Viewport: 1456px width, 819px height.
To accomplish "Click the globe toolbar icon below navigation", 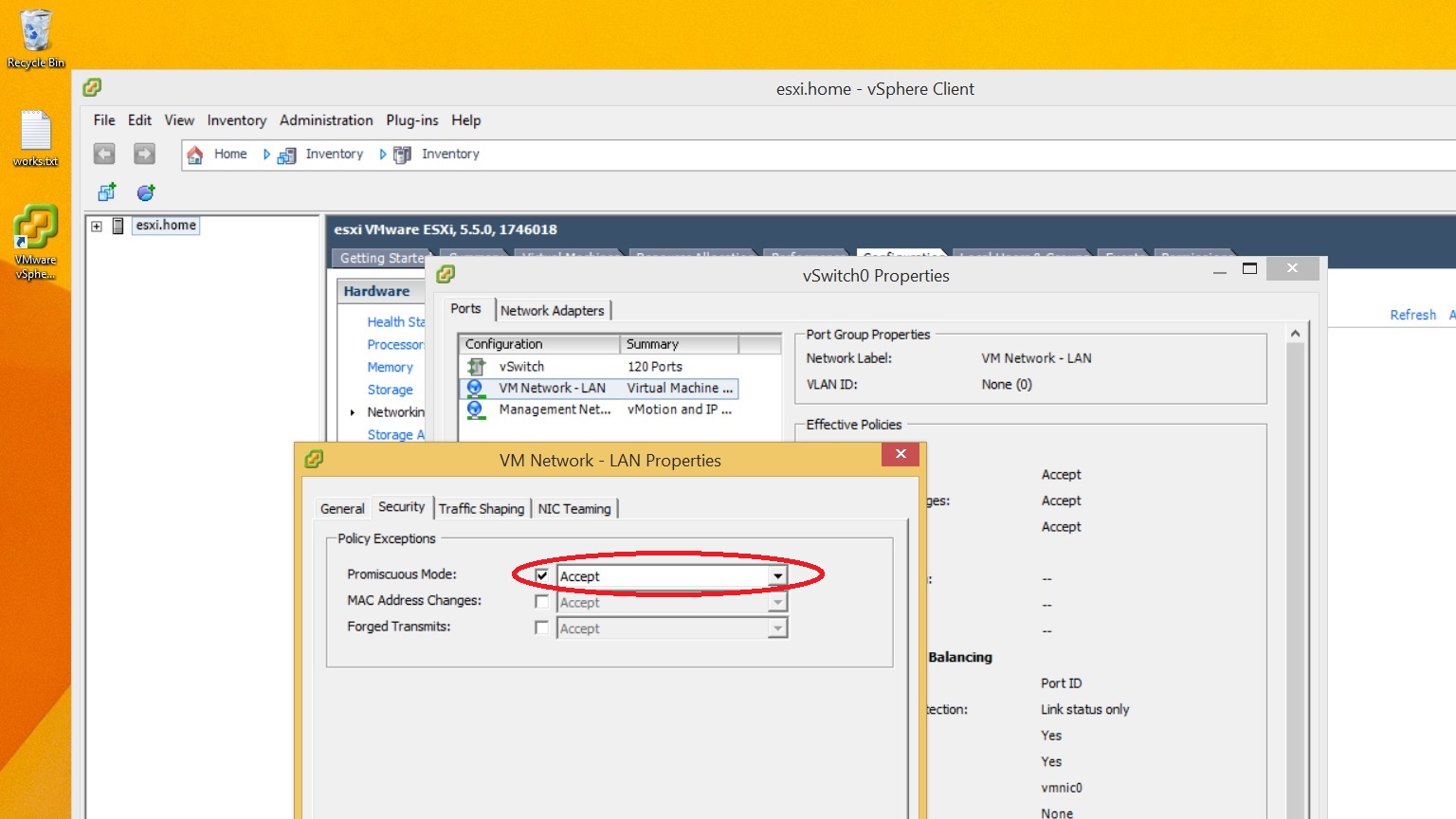I will pos(146,192).
